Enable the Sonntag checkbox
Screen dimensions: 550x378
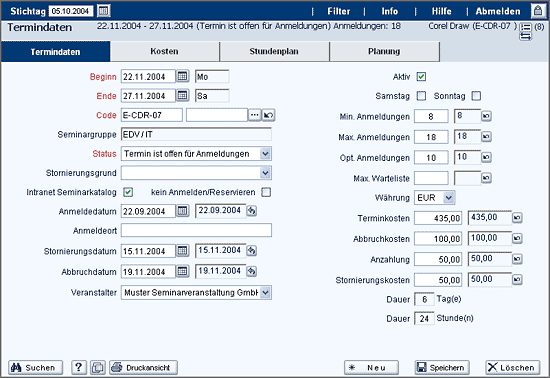point(476,96)
